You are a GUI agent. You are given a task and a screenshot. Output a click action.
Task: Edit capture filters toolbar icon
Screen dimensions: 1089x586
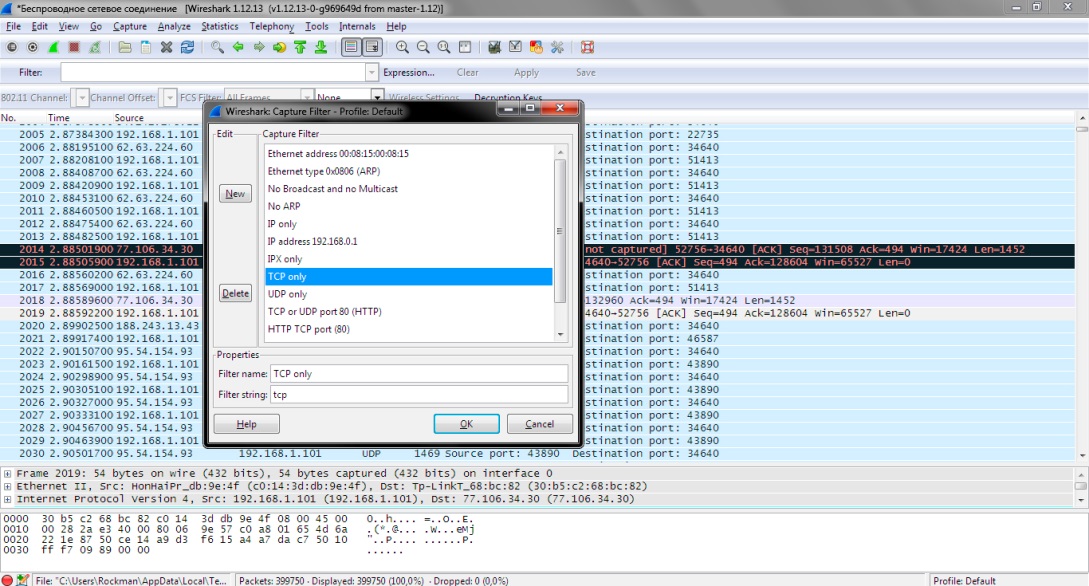(494, 47)
